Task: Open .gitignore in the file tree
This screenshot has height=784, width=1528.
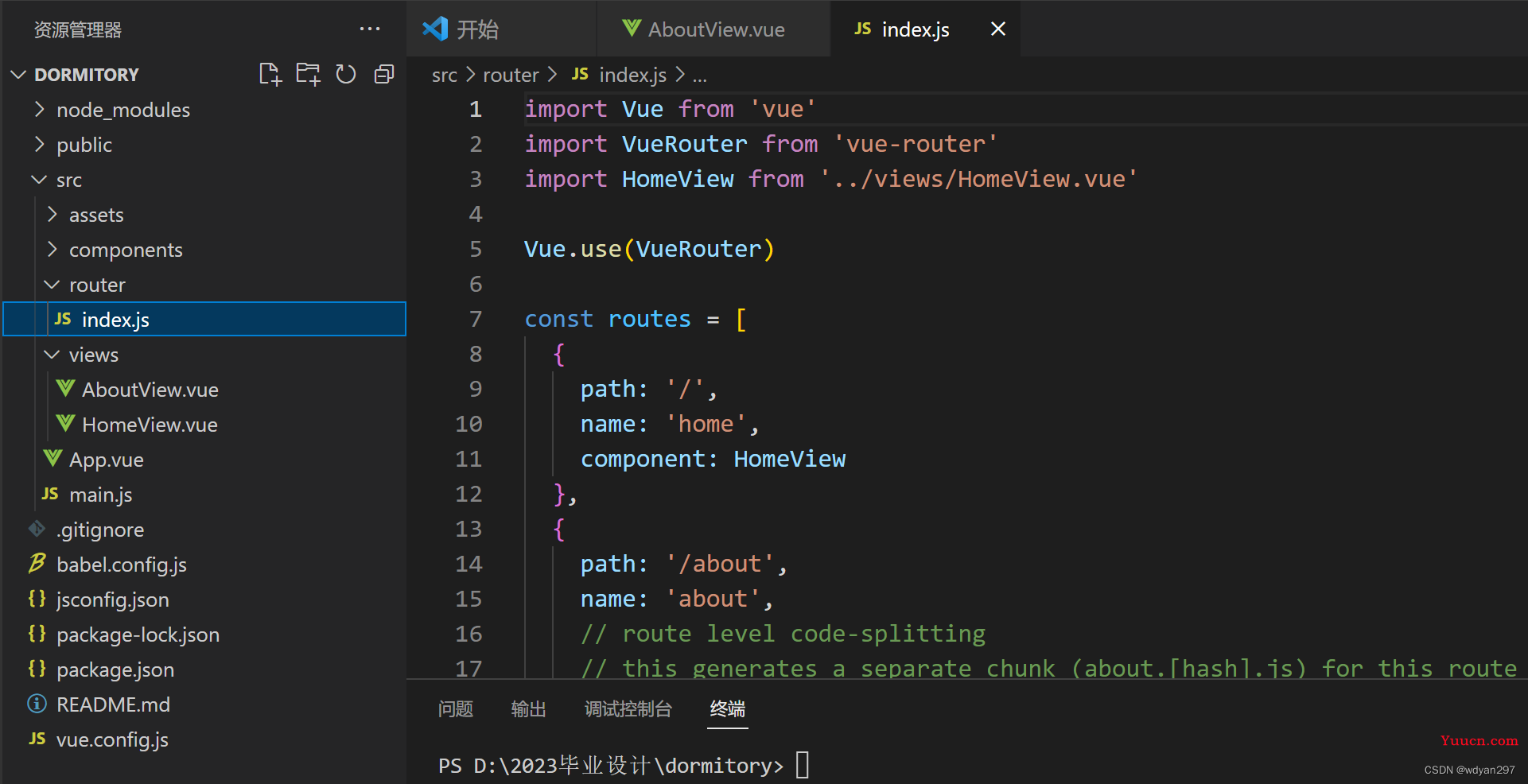Action: (x=204, y=530)
